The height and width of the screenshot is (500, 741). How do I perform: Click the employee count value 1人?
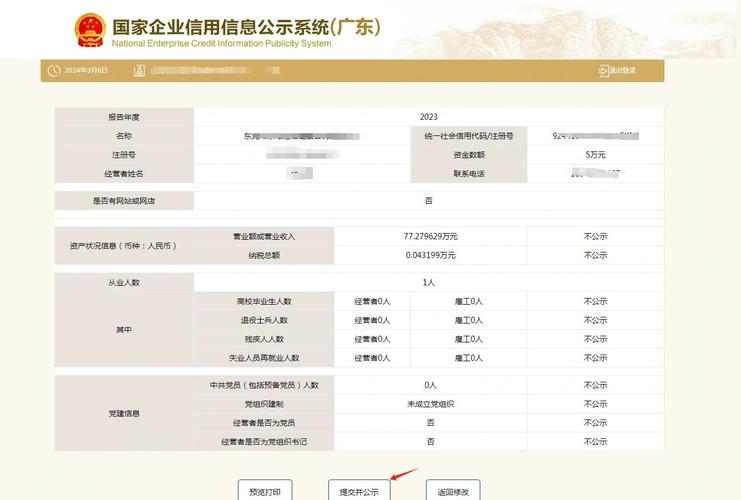pyautogui.click(x=429, y=282)
